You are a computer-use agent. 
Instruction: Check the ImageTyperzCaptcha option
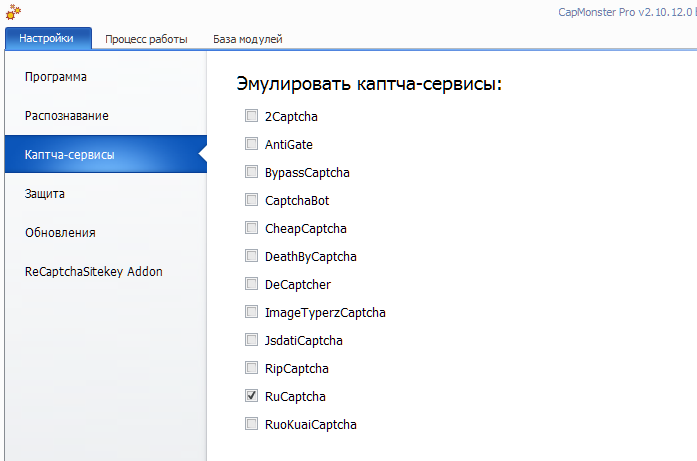pos(251,312)
